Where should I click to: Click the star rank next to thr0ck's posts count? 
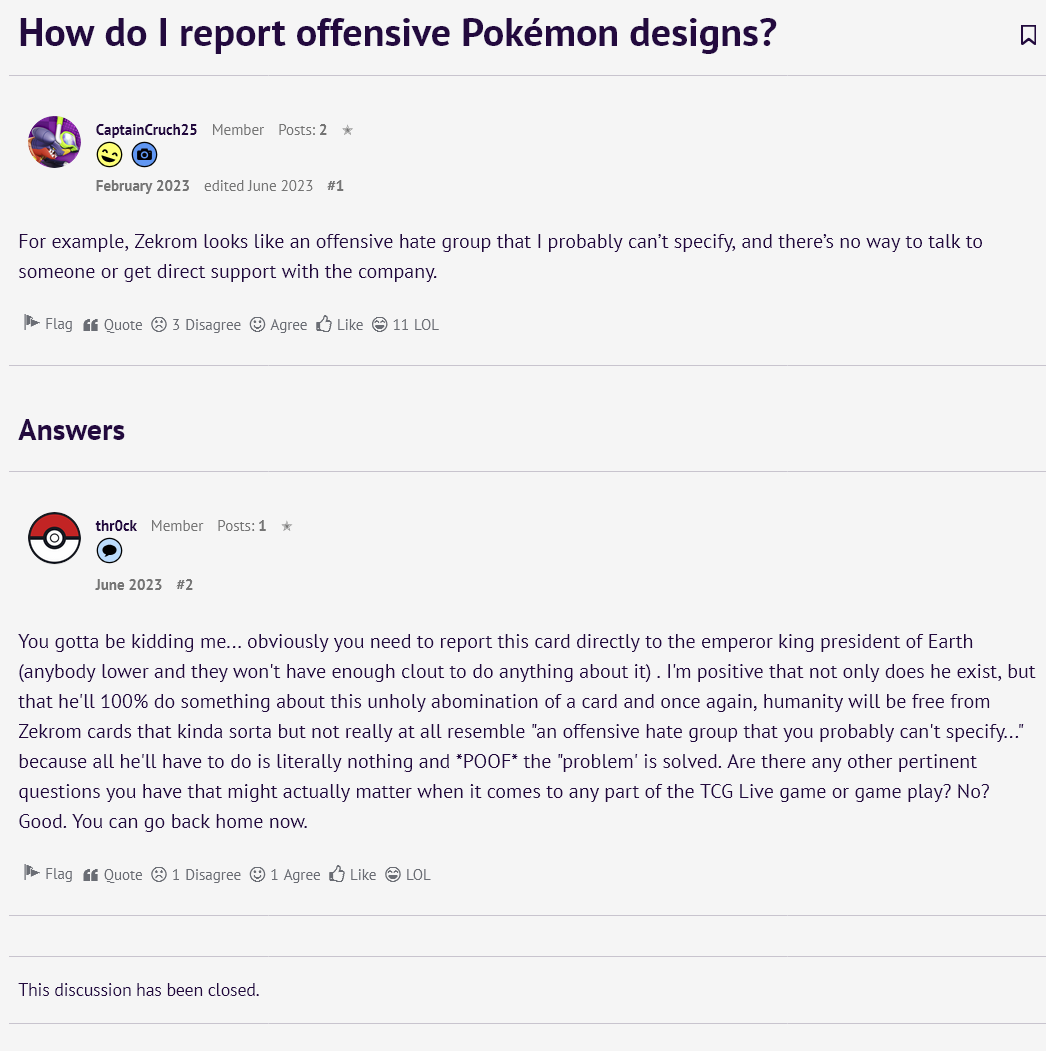point(287,526)
